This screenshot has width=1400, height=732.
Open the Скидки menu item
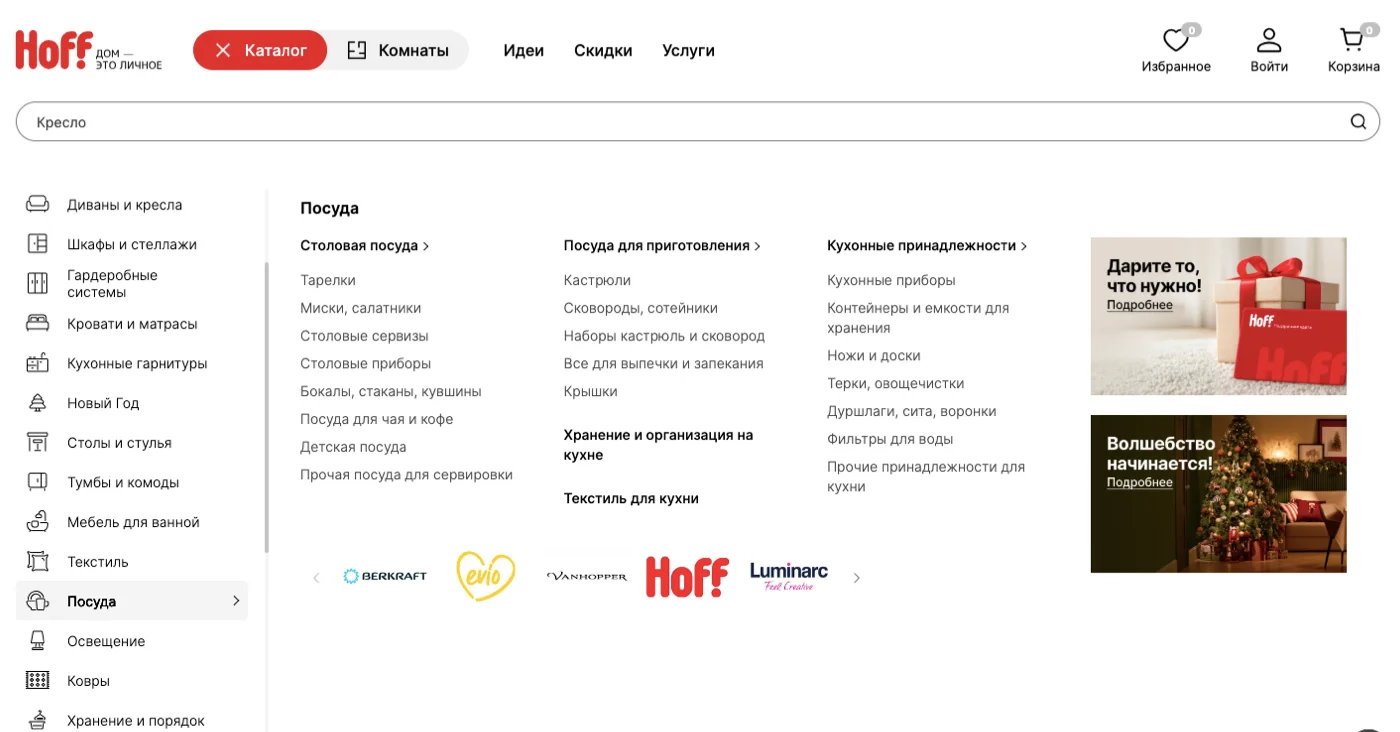pos(603,50)
